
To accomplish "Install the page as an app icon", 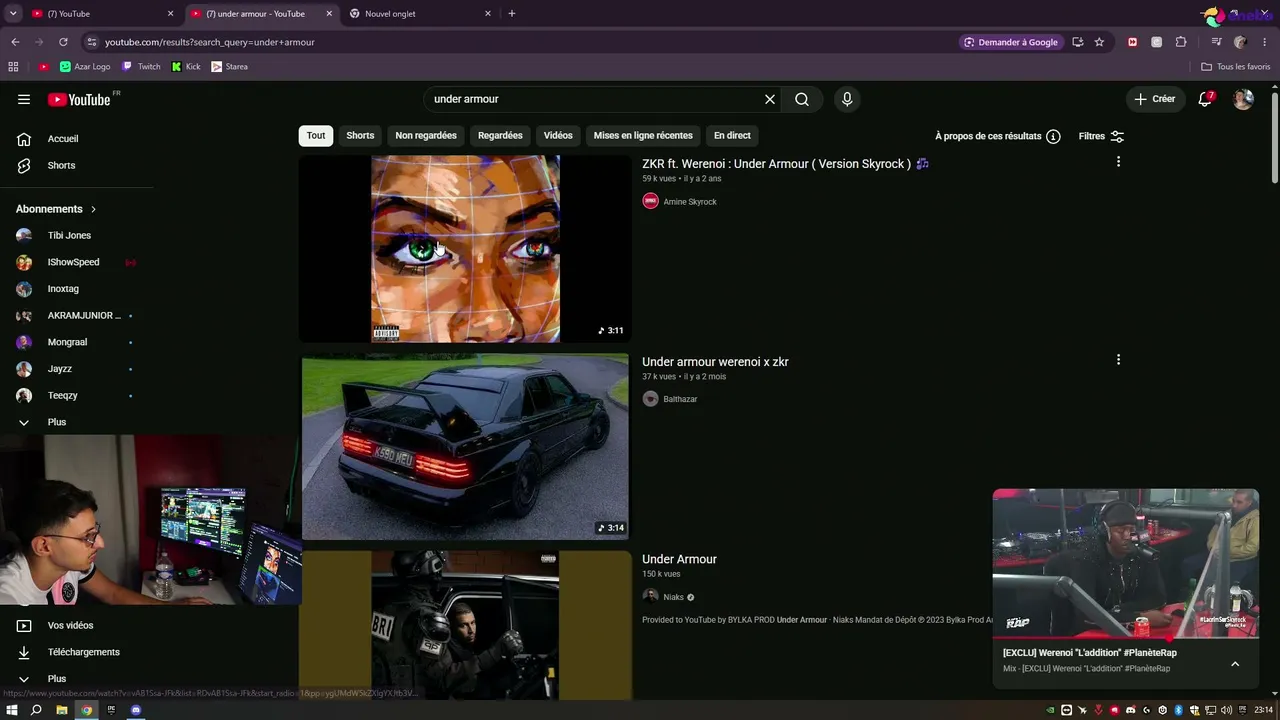I will pos(1077,42).
